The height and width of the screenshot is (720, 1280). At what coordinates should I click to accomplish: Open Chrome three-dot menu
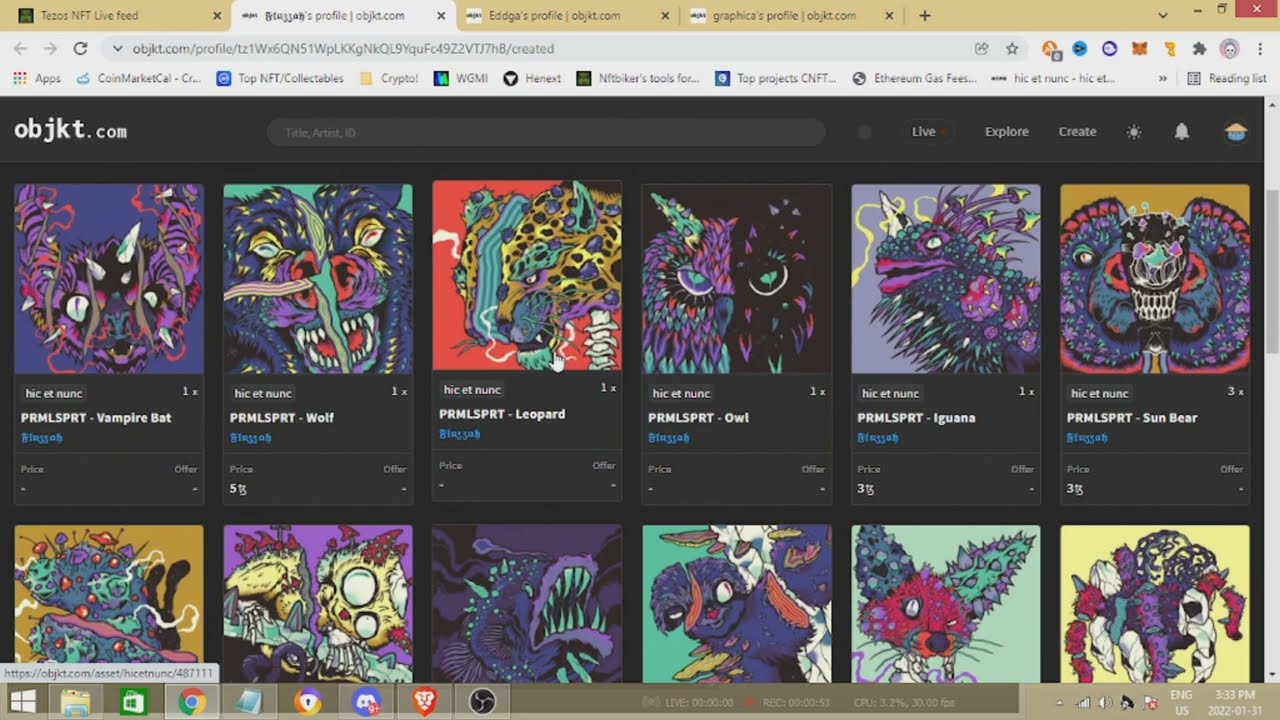click(1259, 48)
